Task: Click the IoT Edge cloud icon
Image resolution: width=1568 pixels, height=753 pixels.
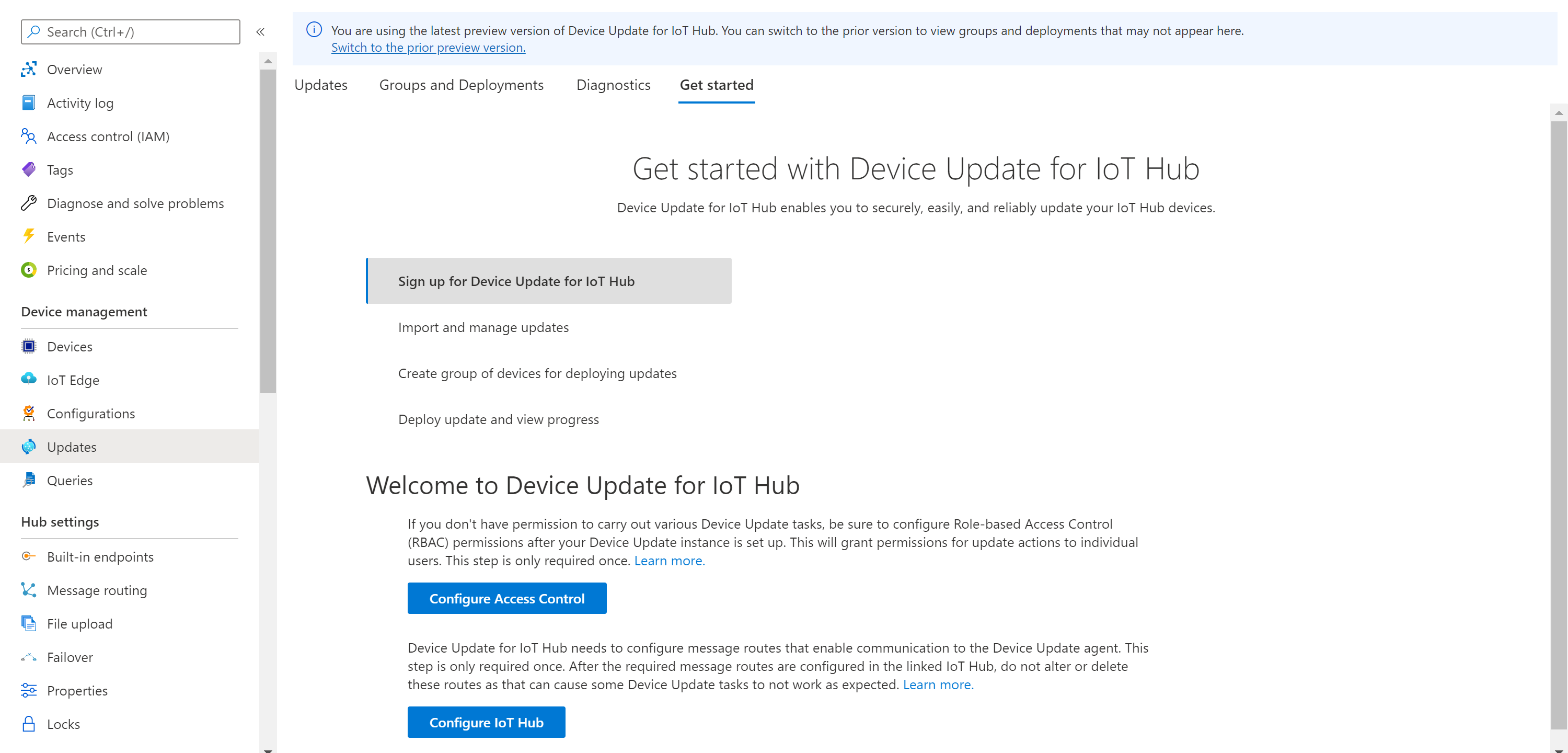Action: point(28,380)
